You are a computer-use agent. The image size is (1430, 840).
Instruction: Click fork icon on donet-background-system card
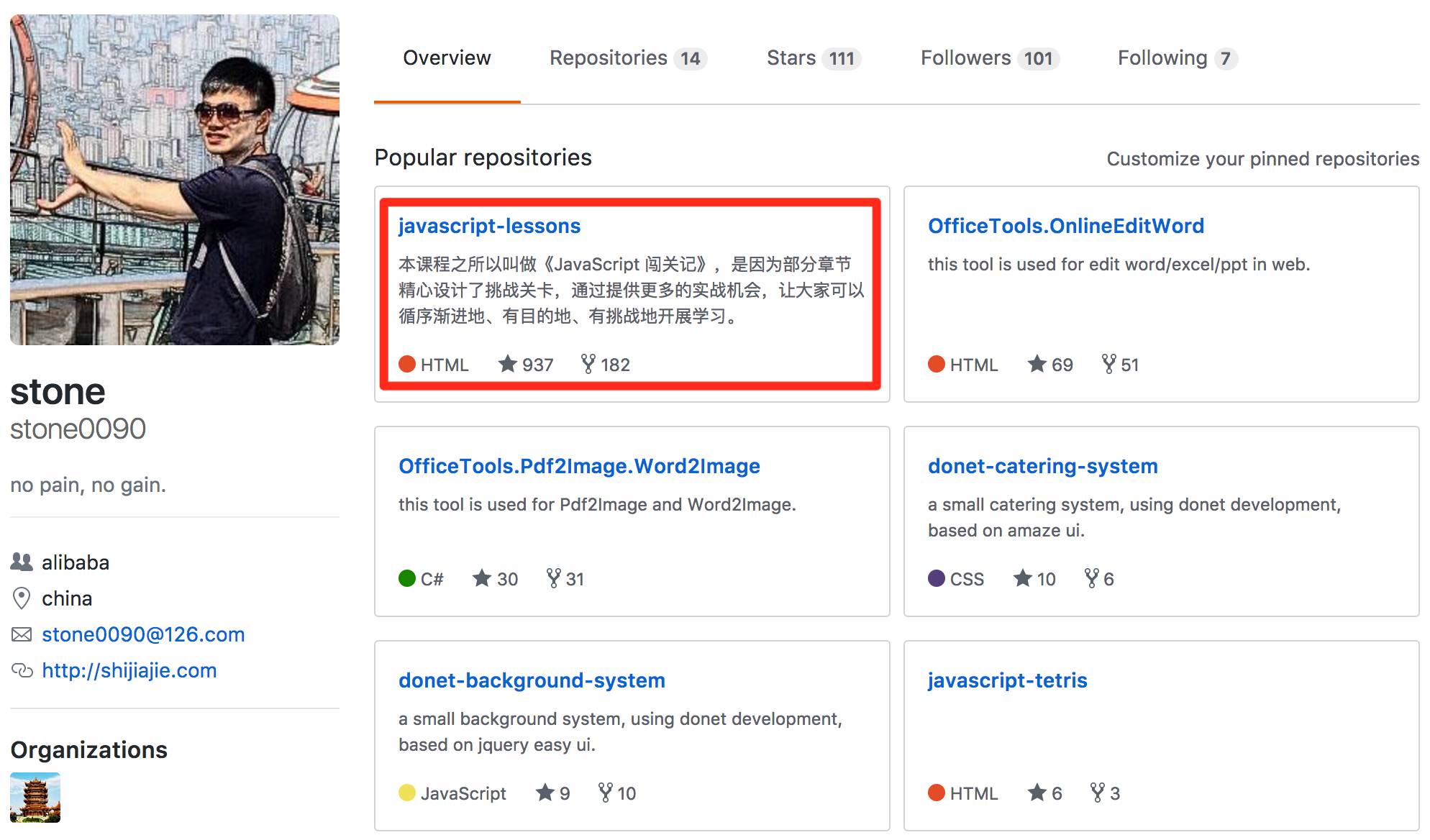click(606, 793)
